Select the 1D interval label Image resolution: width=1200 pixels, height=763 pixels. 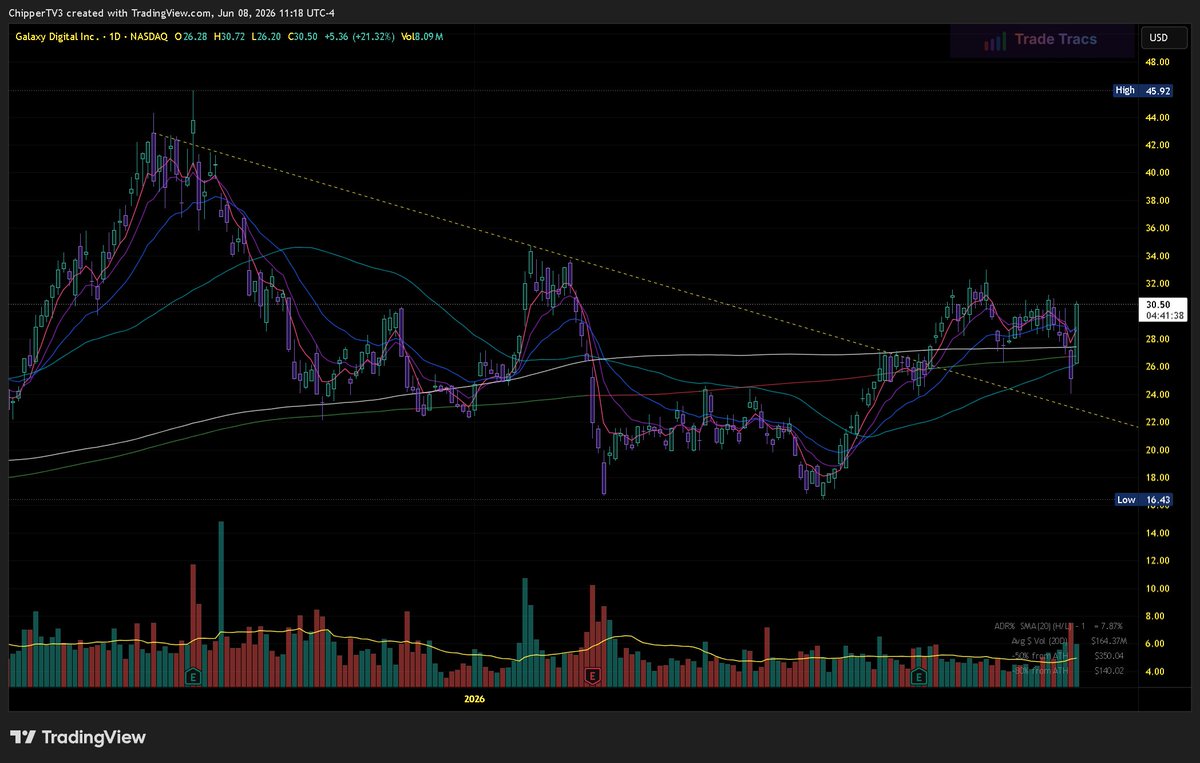(x=116, y=37)
